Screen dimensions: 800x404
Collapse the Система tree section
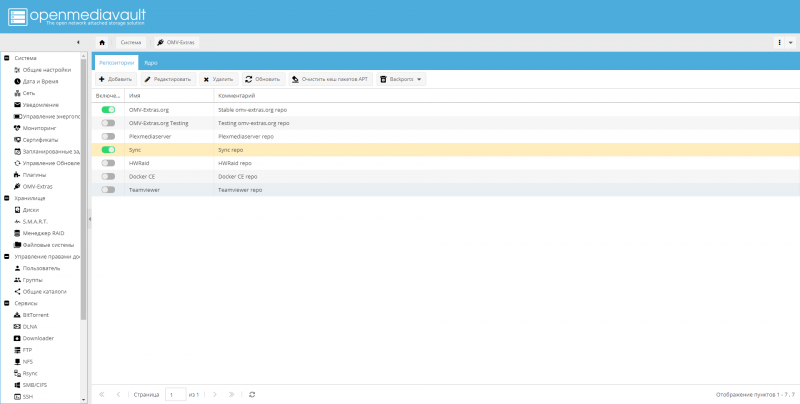[7, 58]
